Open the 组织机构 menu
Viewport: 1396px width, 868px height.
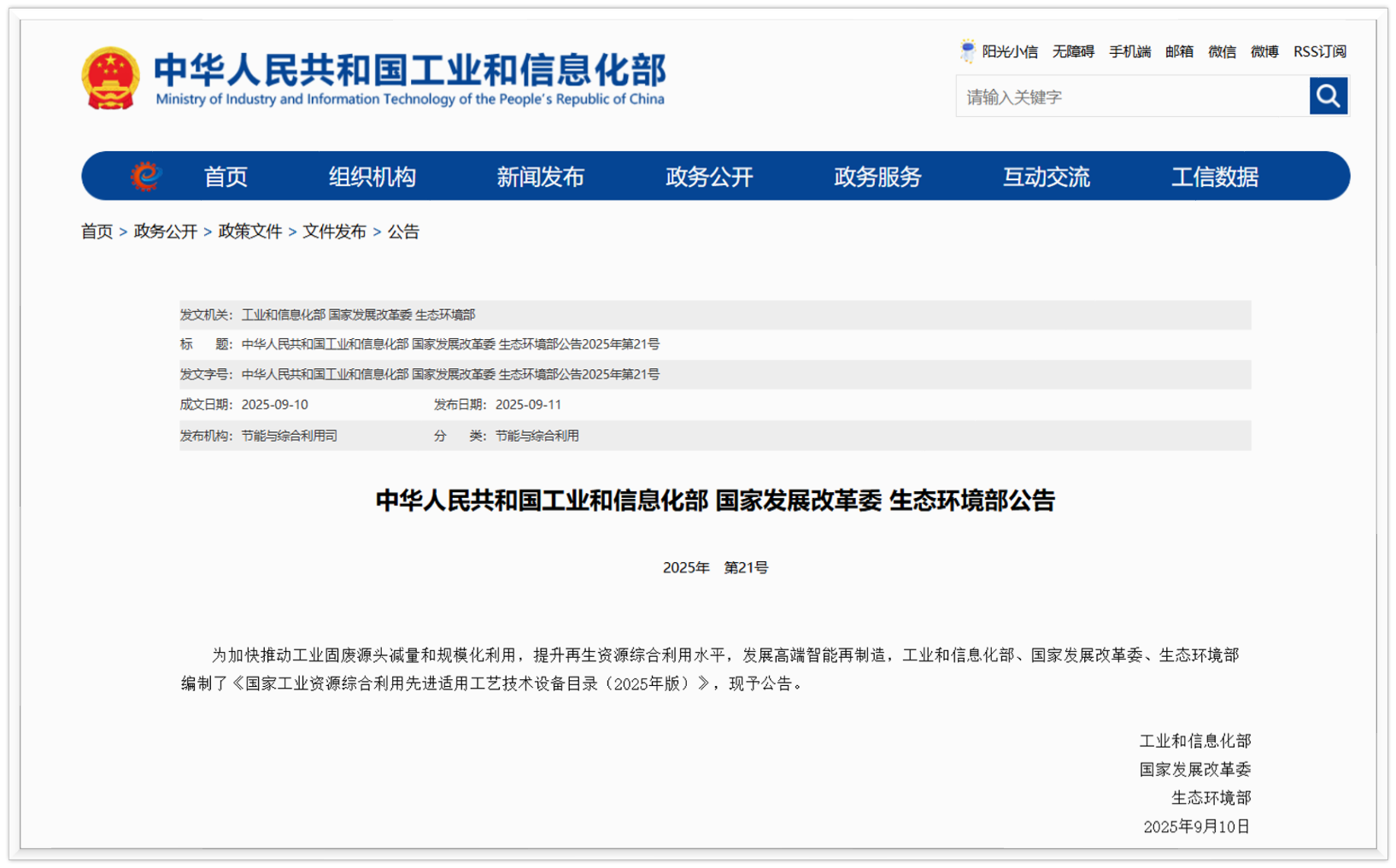(x=372, y=177)
